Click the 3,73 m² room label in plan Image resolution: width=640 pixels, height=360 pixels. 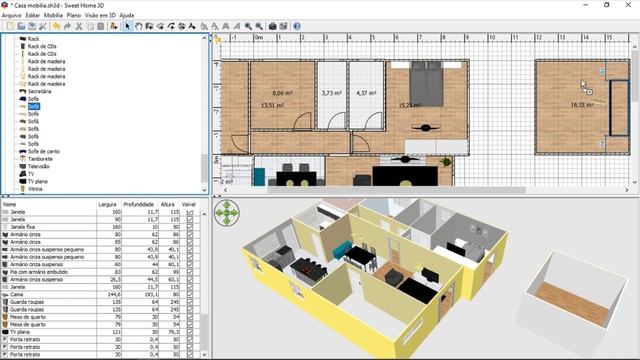coord(331,93)
